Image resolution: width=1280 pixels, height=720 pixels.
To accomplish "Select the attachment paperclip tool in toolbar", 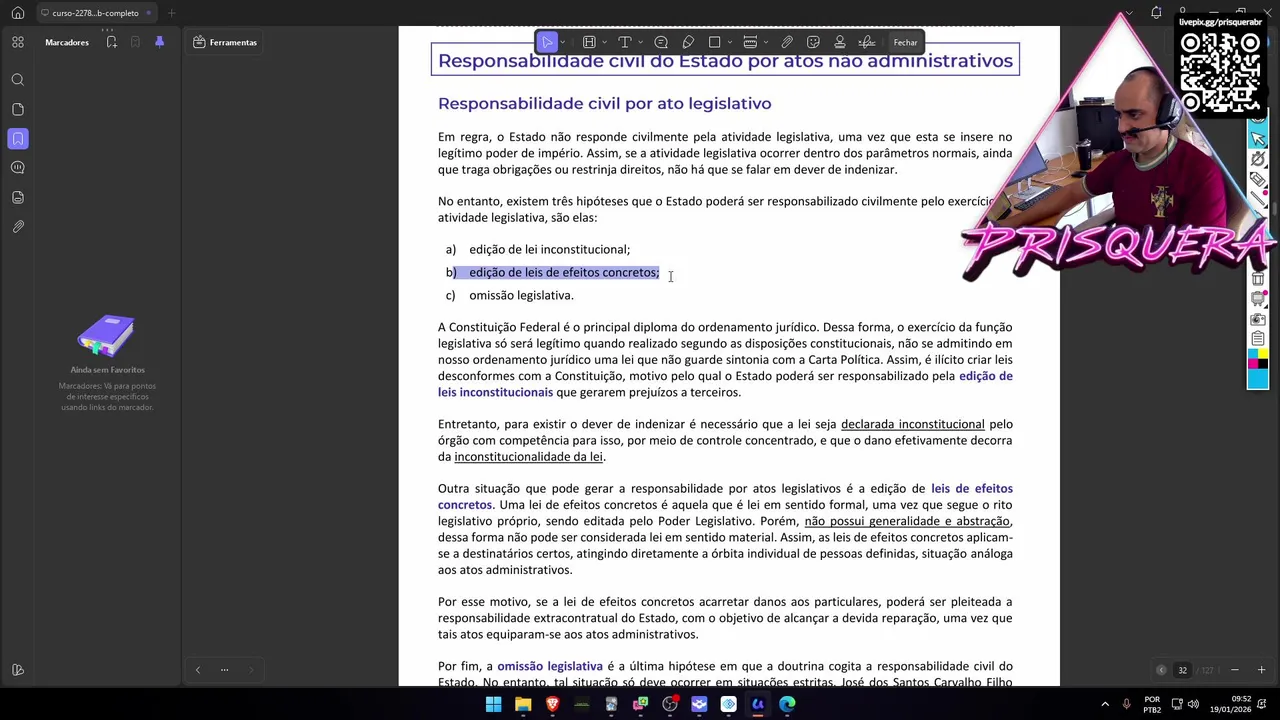I will pos(787,42).
